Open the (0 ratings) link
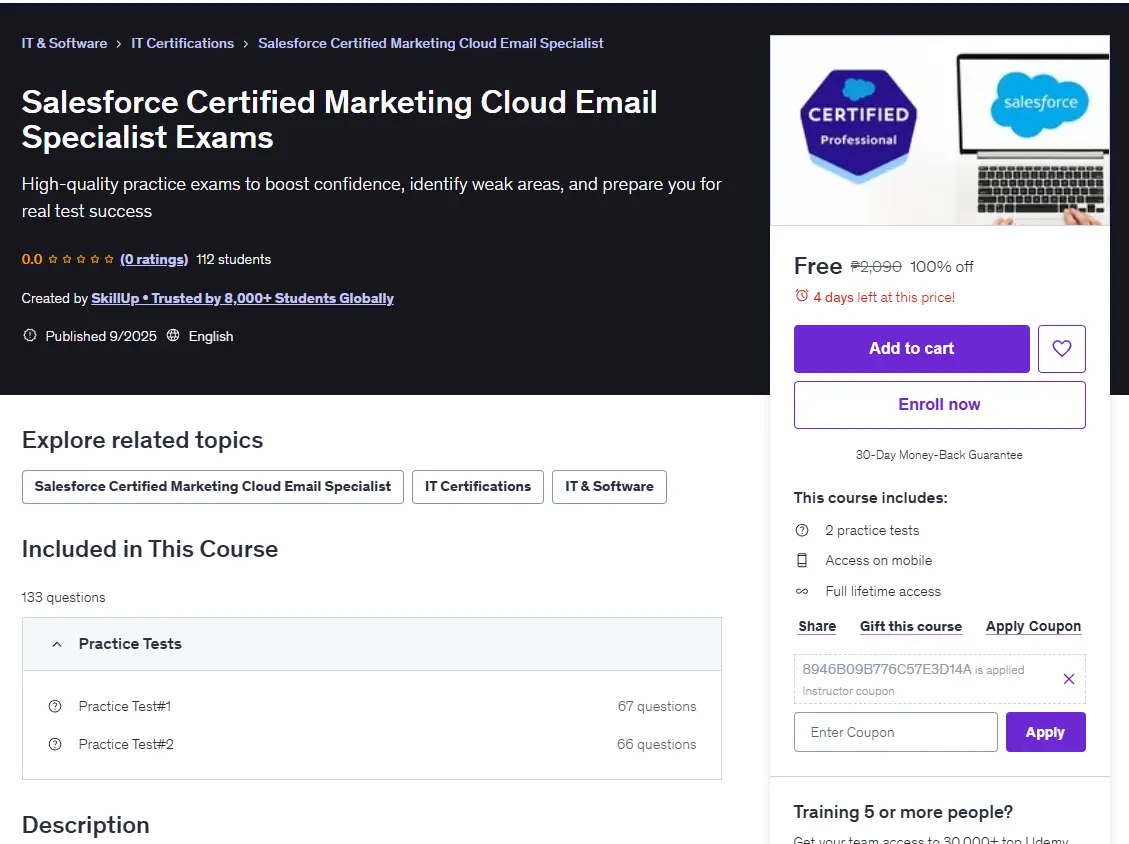1129x844 pixels. 154,259
